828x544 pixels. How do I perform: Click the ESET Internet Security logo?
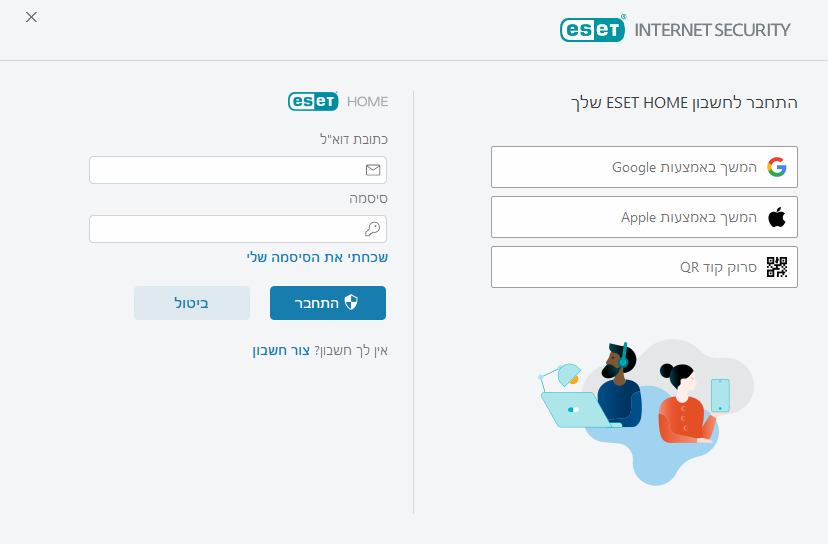[675, 30]
